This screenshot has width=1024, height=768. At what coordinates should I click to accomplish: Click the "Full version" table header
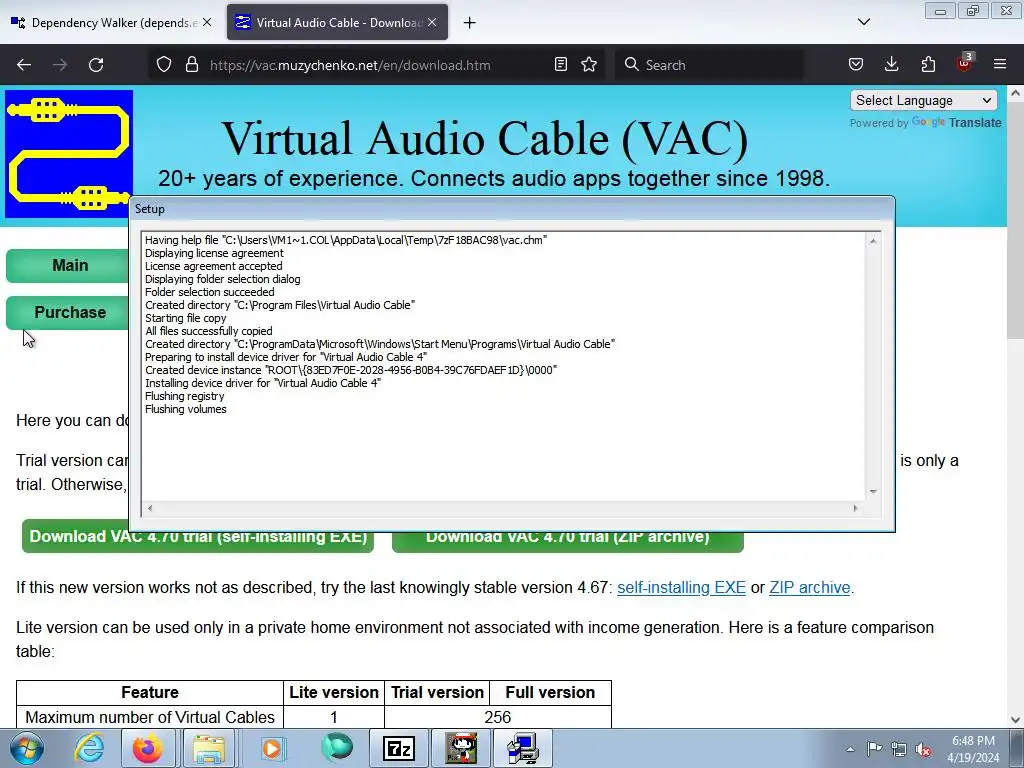pyautogui.click(x=550, y=692)
